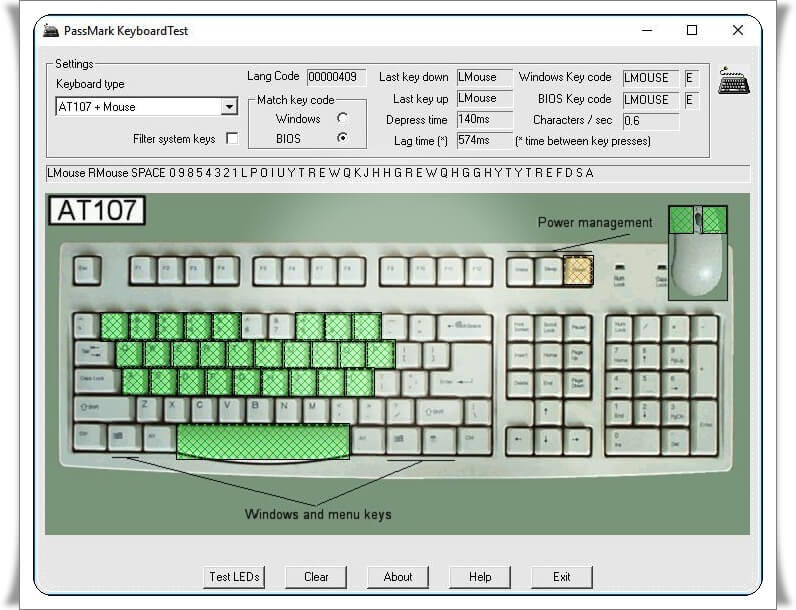The width and height of the screenshot is (796, 610).
Task: Click the numpad Enter key
Action: click(705, 427)
